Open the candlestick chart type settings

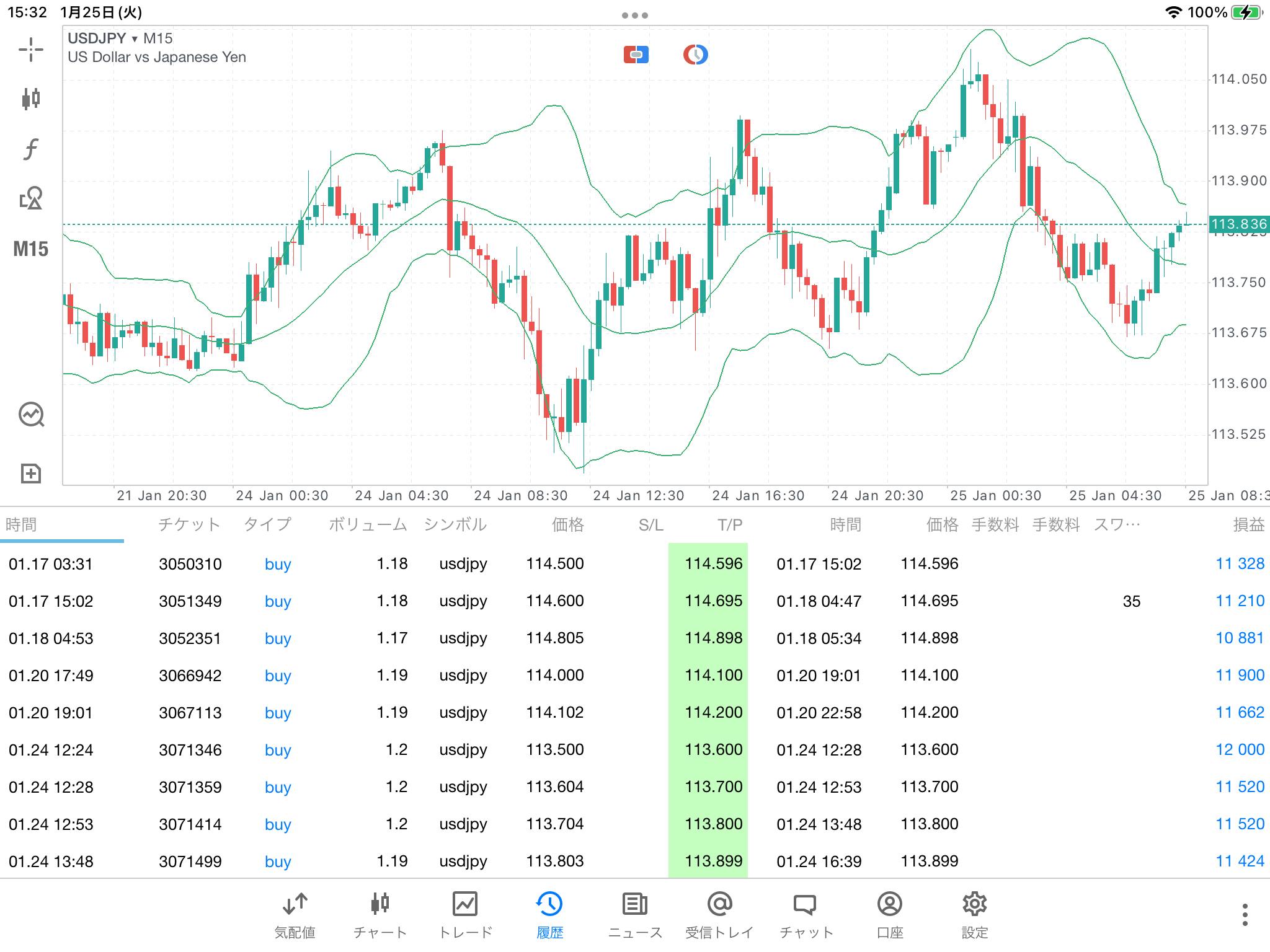(x=30, y=99)
